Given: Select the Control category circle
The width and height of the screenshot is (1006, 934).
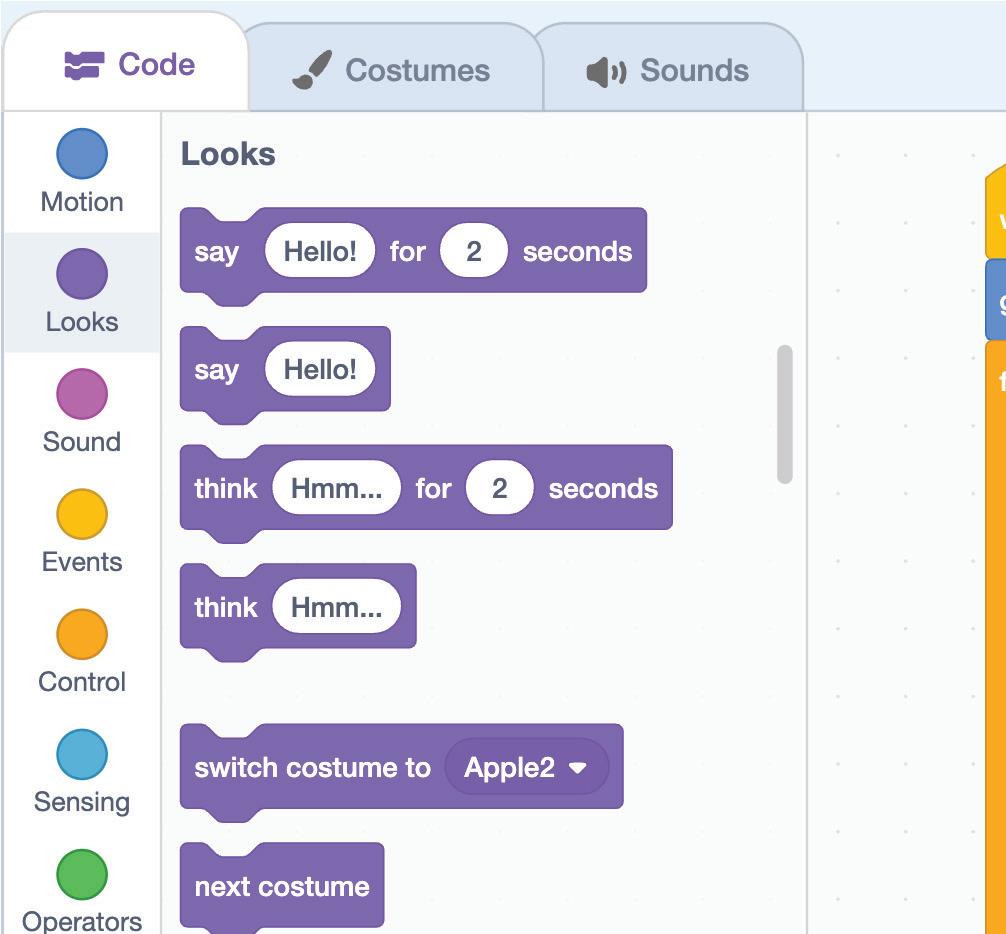Looking at the screenshot, I should [x=82, y=634].
